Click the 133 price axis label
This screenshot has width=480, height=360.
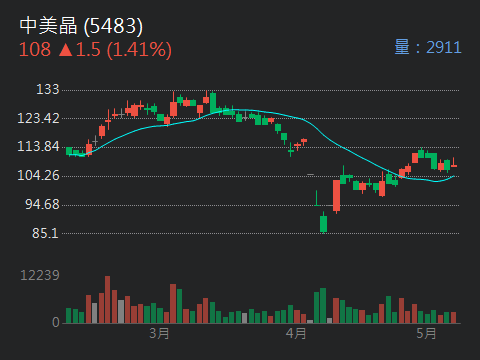click(x=48, y=89)
